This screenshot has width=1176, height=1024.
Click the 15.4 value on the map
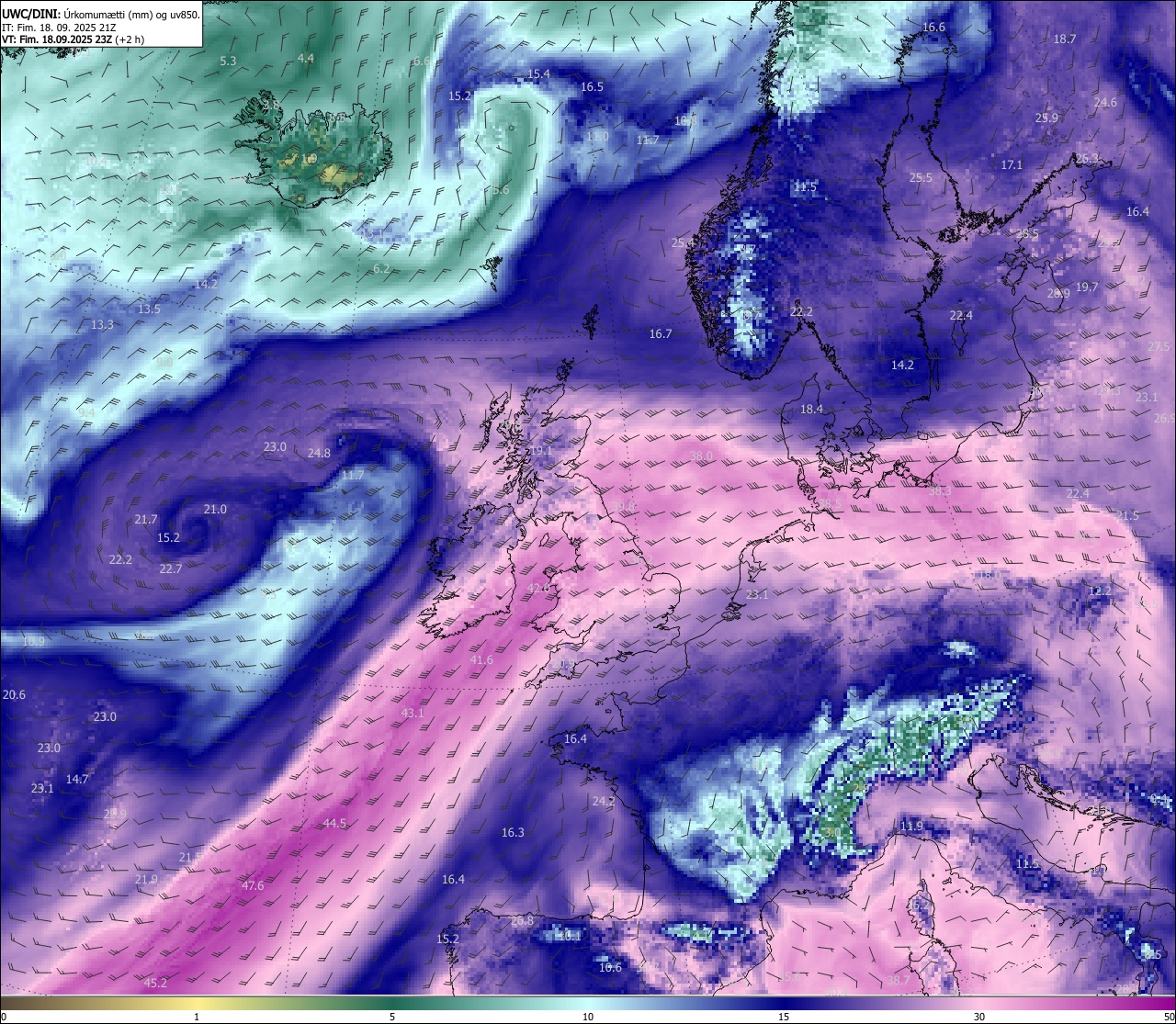pos(539,73)
